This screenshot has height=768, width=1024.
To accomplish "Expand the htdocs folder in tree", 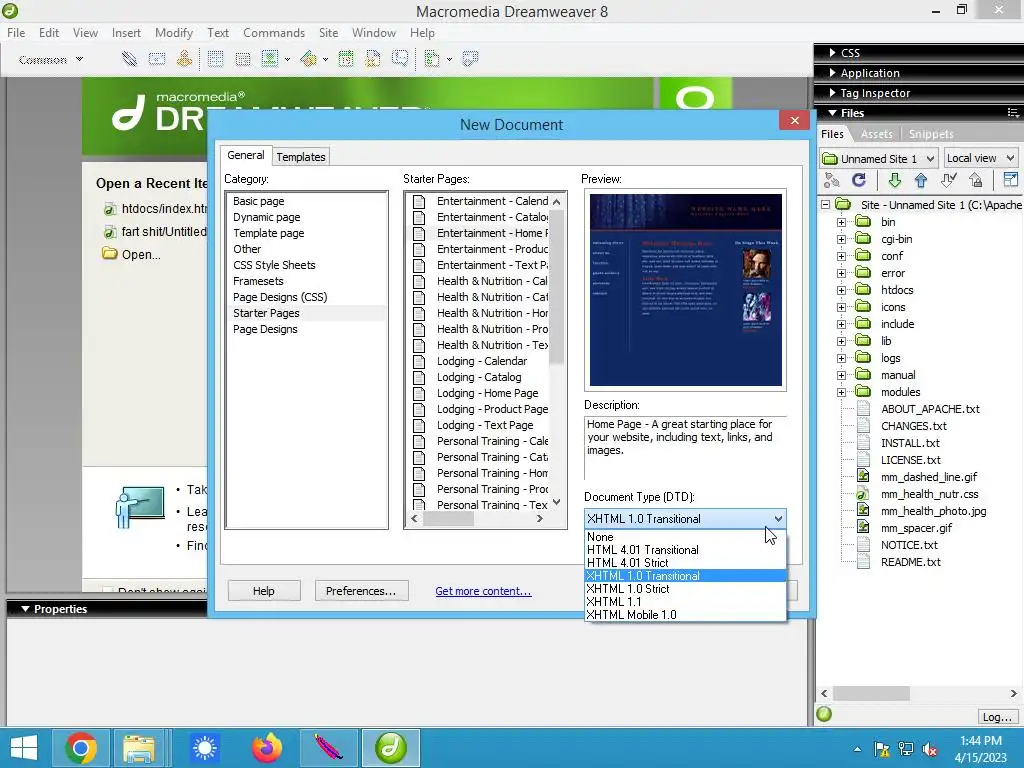I will click(x=841, y=290).
